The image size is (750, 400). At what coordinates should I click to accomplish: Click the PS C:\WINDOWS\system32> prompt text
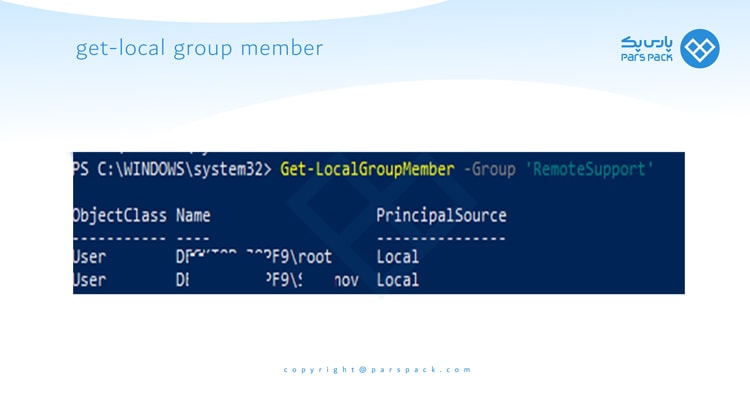coord(172,169)
